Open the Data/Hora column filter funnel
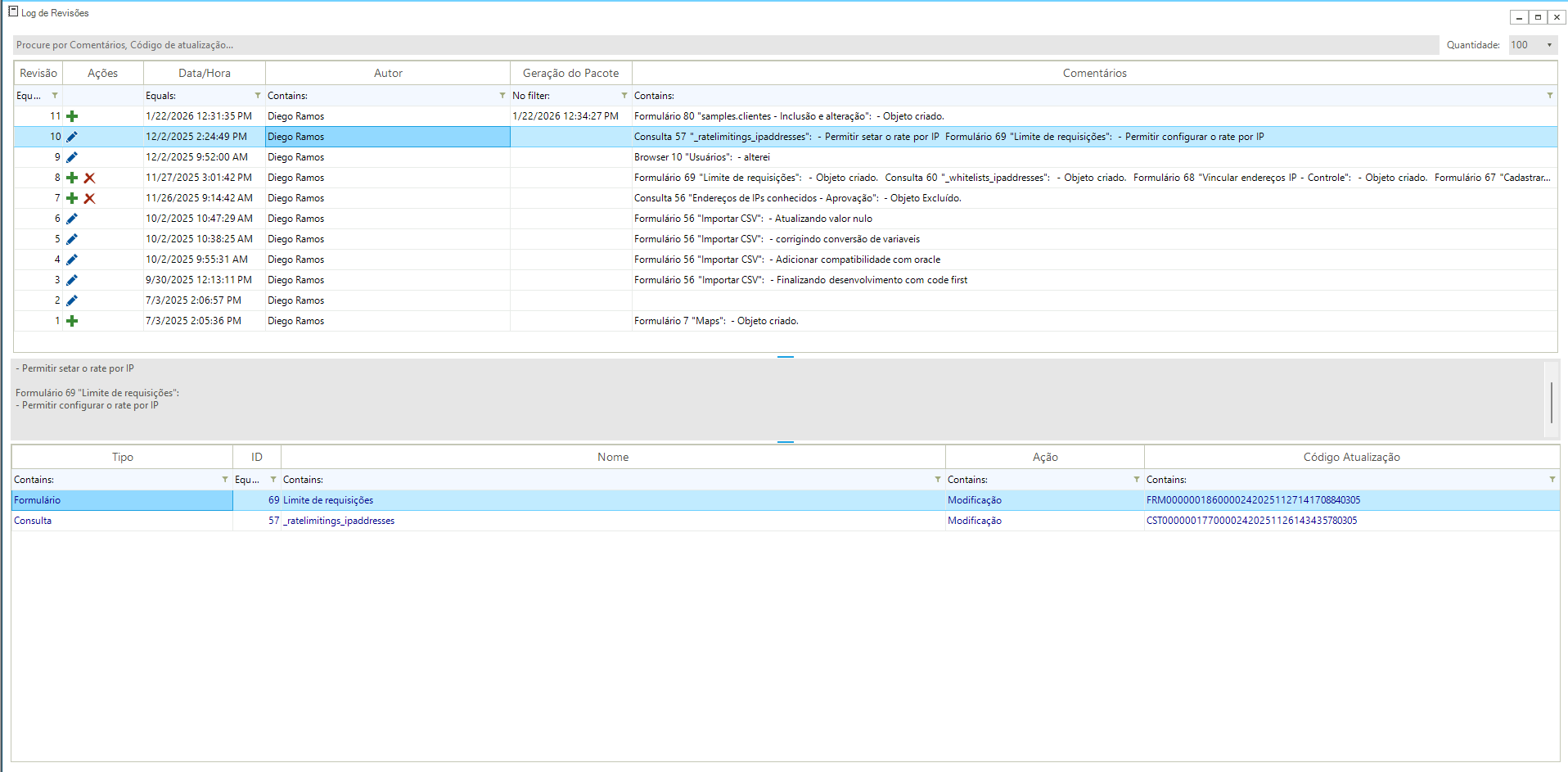Image resolution: width=1568 pixels, height=772 pixels. pos(257,96)
